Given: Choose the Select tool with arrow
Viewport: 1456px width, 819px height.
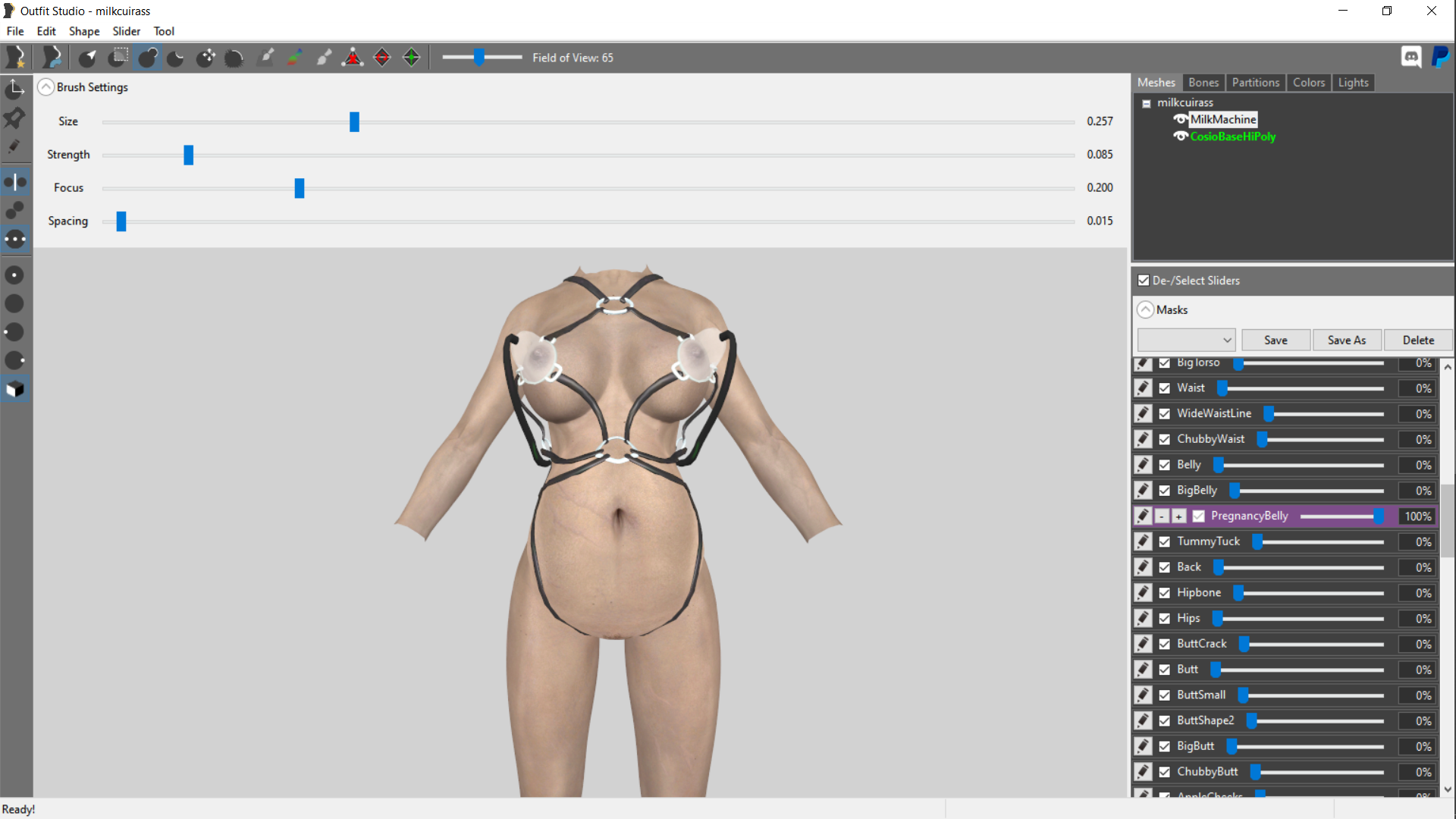Looking at the screenshot, I should click(88, 58).
